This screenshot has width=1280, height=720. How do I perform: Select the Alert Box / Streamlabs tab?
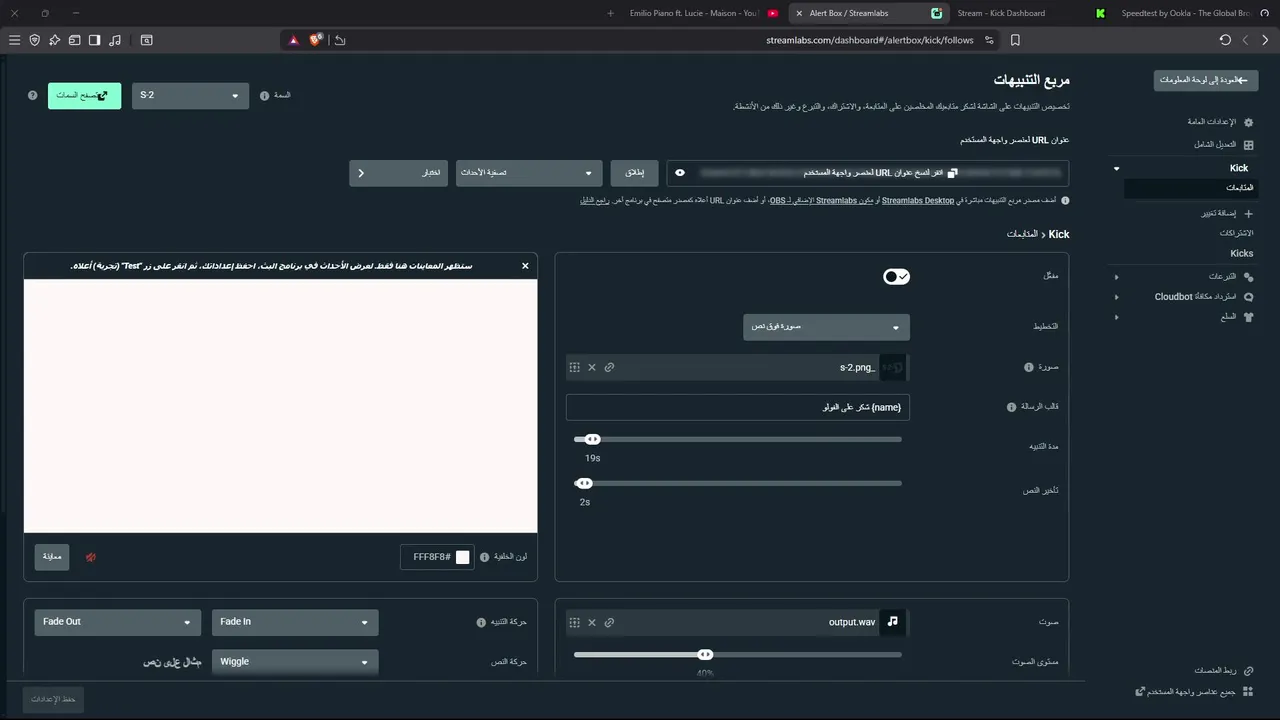coord(868,13)
